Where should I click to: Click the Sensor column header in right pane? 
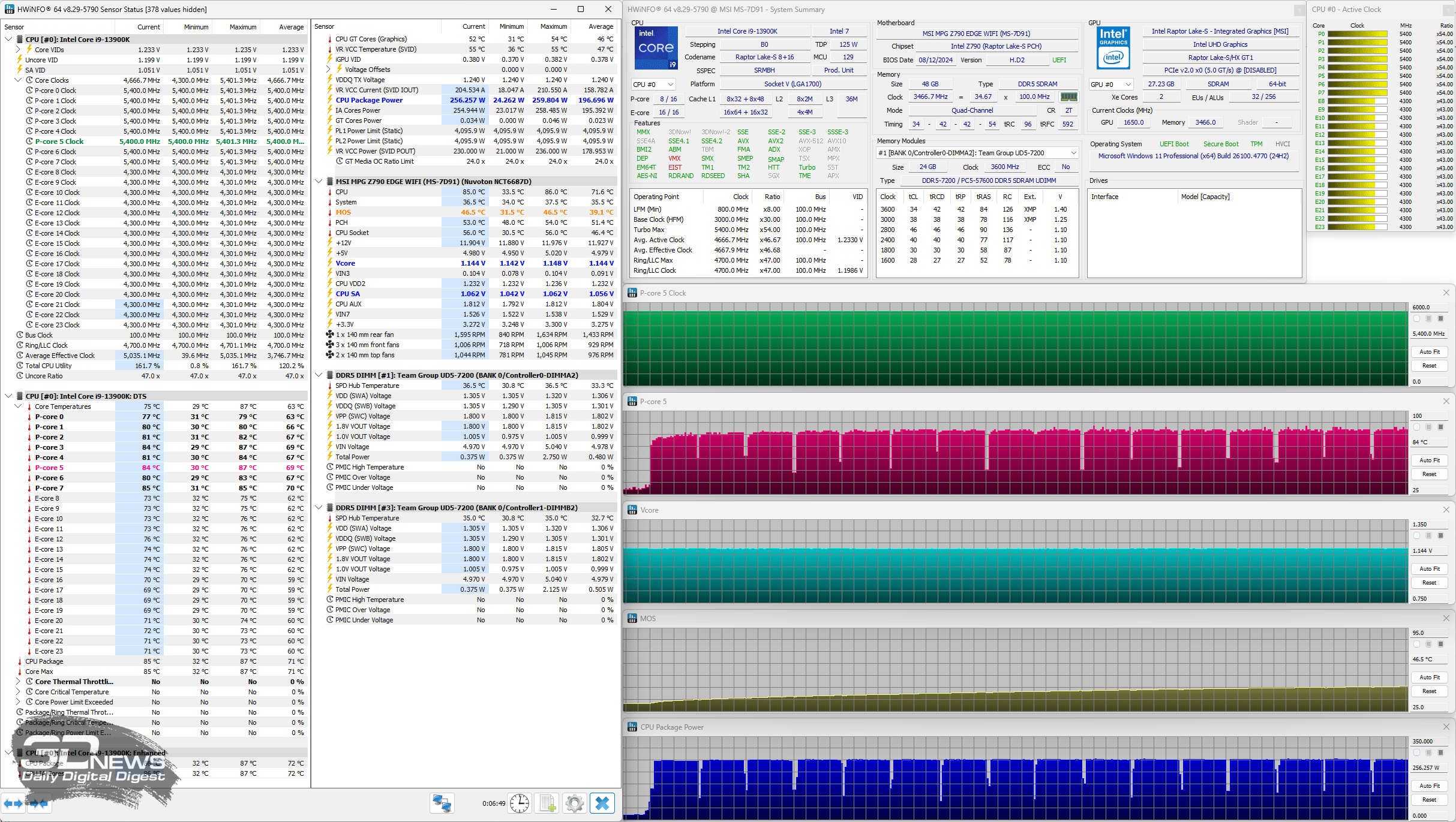click(377, 26)
